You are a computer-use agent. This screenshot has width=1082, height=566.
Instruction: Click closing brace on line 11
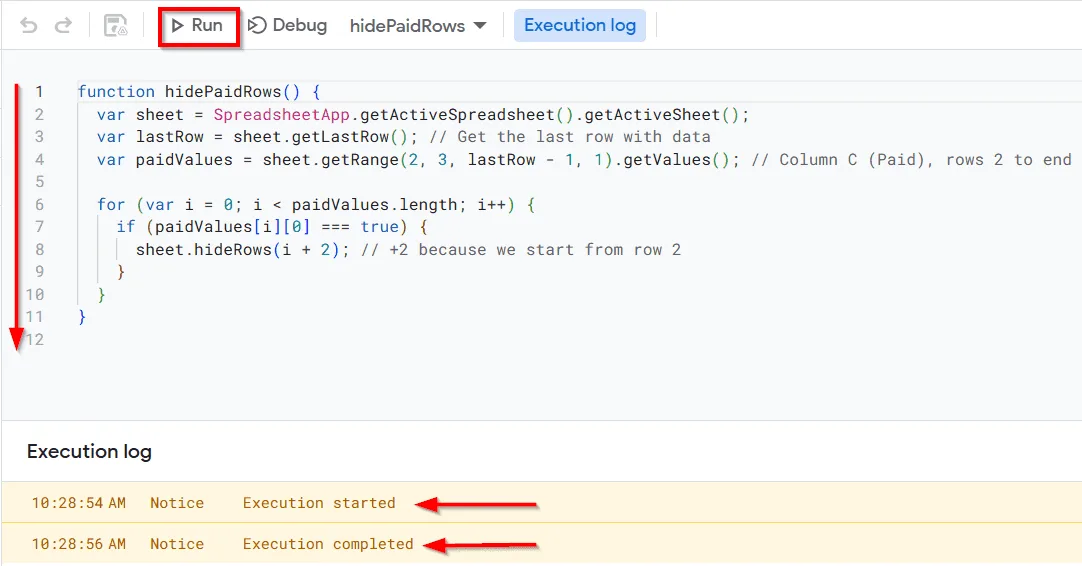click(82, 317)
